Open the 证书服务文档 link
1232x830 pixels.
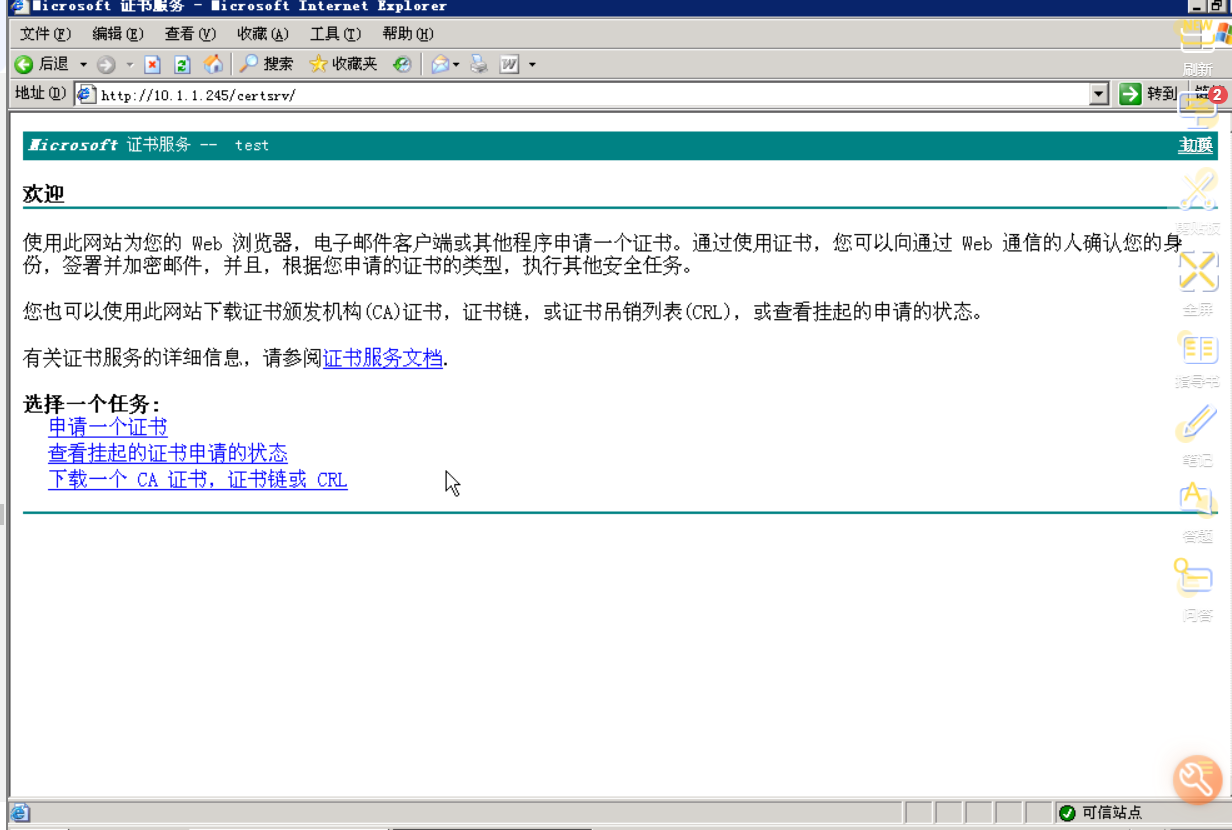tap(382, 358)
